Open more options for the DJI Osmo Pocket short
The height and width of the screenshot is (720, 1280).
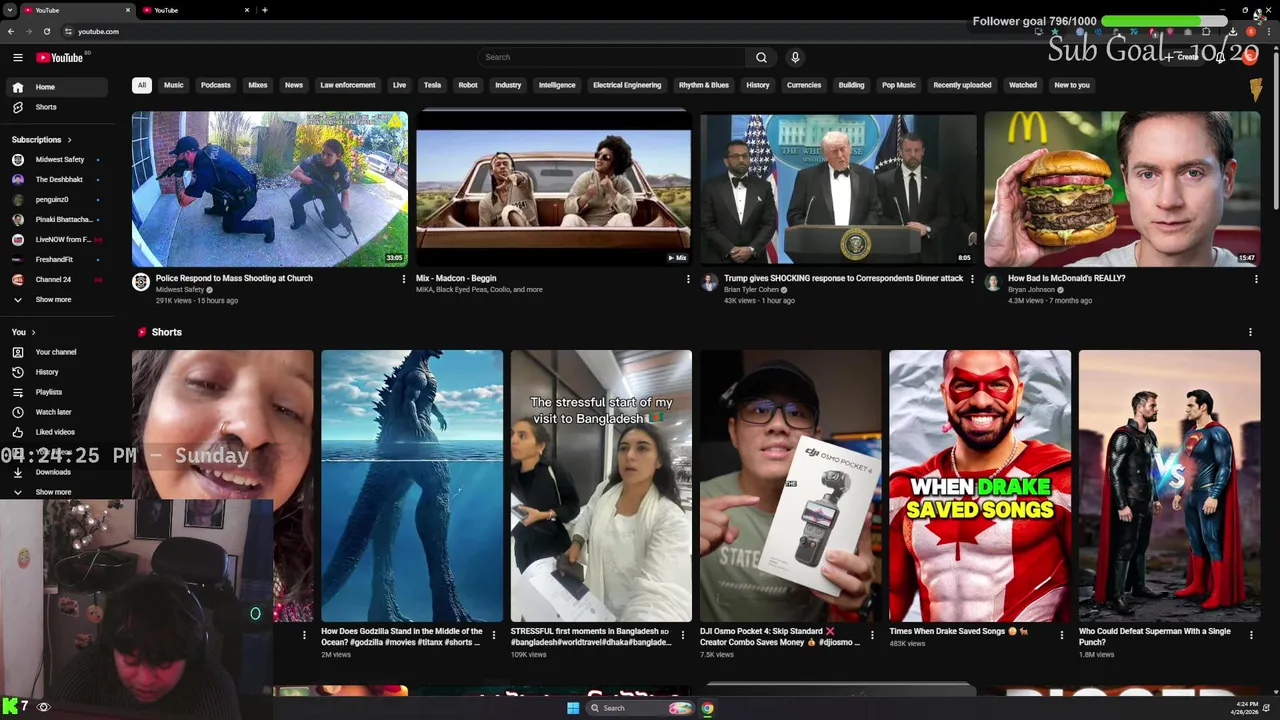coord(872,633)
